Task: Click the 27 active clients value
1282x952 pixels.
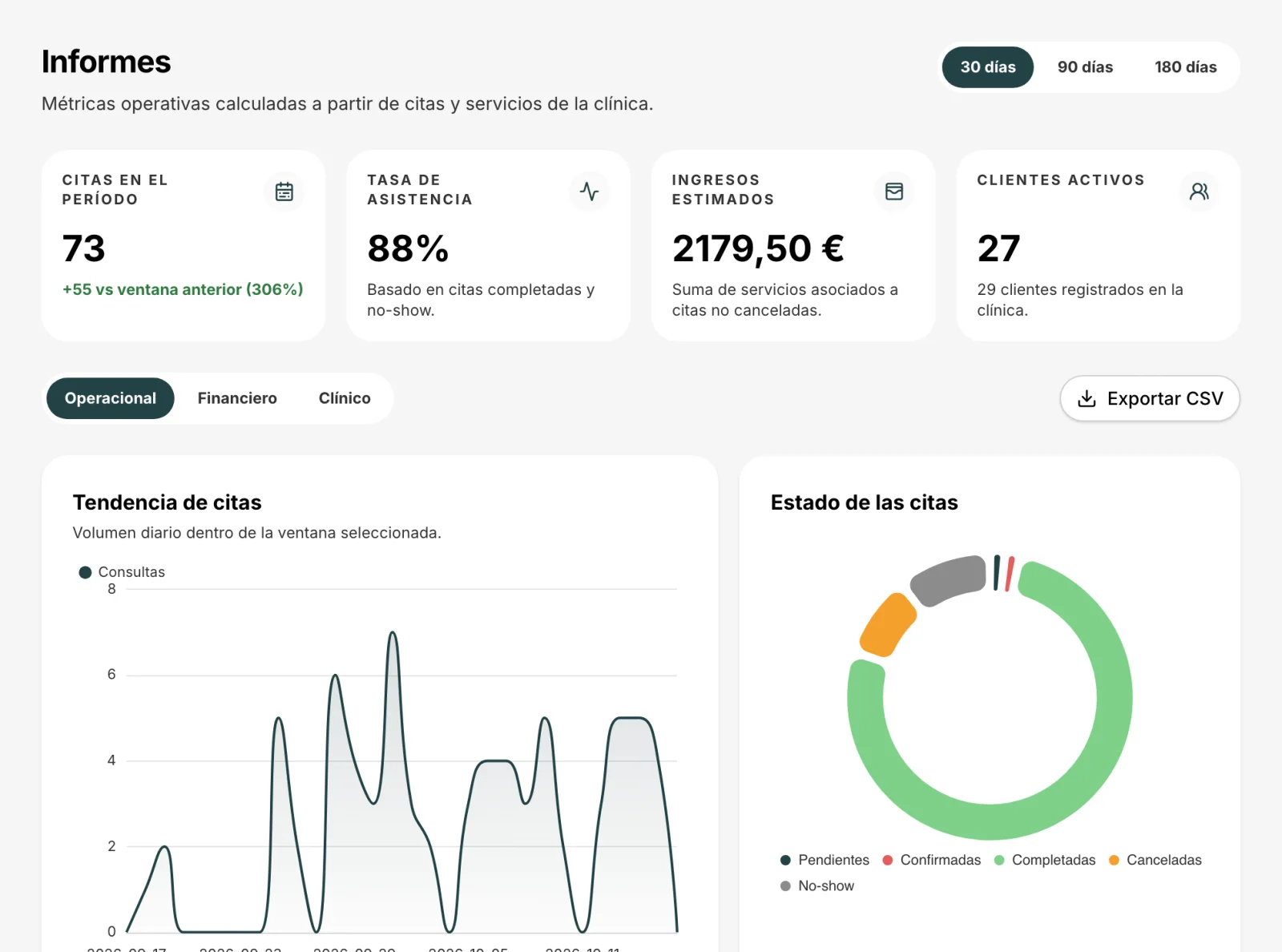Action: [x=998, y=248]
